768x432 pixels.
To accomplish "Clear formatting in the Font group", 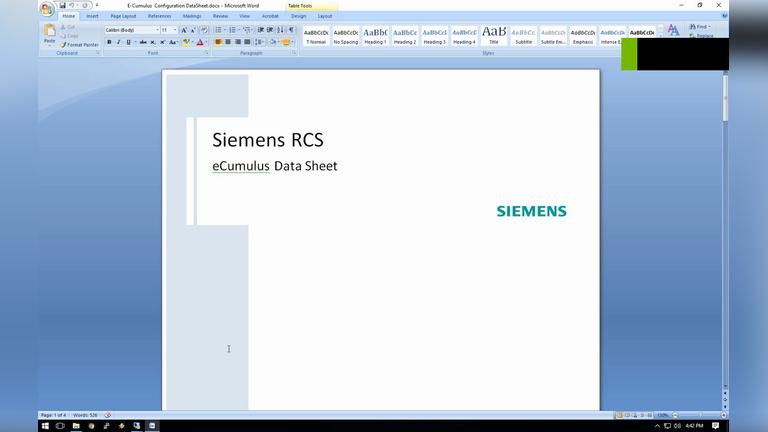I will click(204, 30).
